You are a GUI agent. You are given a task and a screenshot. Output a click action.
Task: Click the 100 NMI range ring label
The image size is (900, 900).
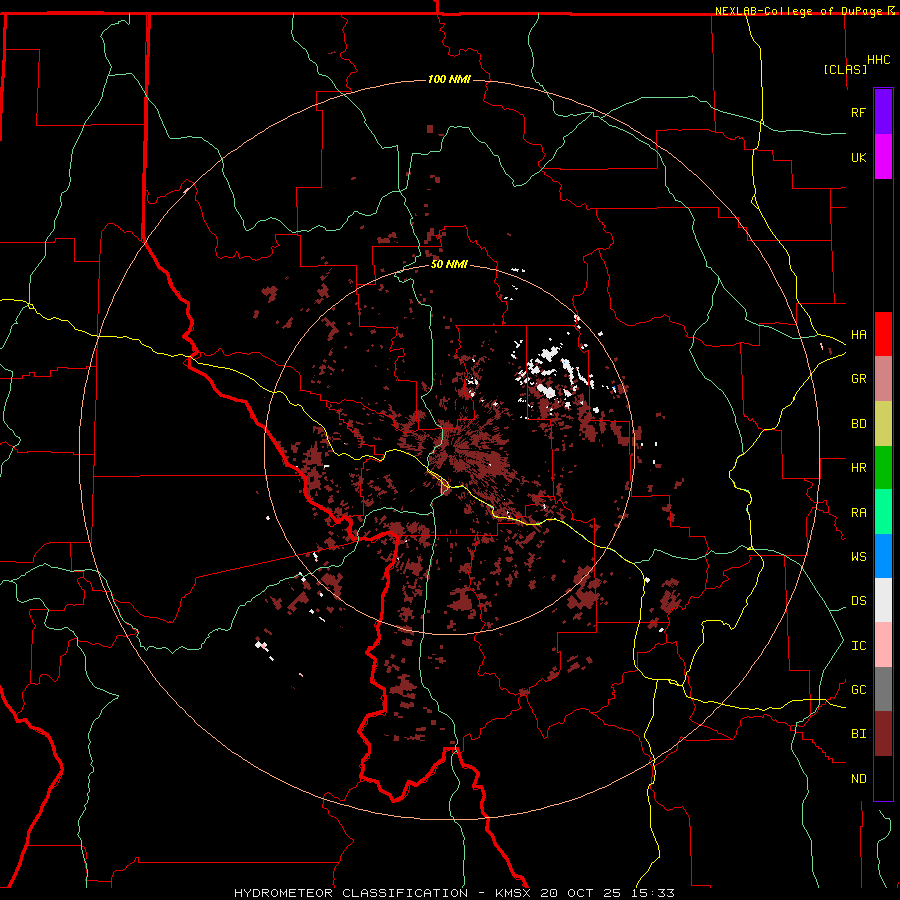[449, 79]
